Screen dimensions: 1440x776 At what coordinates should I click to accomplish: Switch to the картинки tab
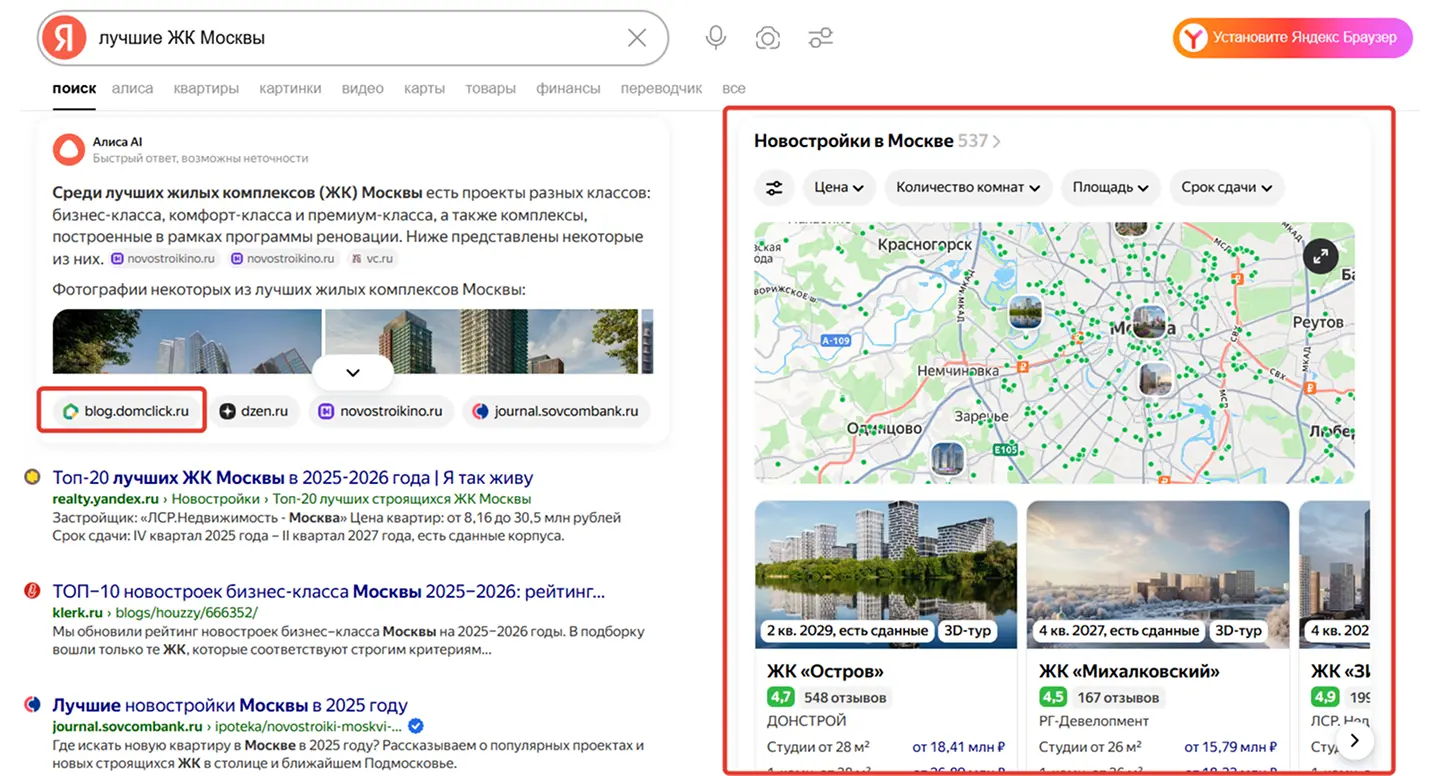290,88
